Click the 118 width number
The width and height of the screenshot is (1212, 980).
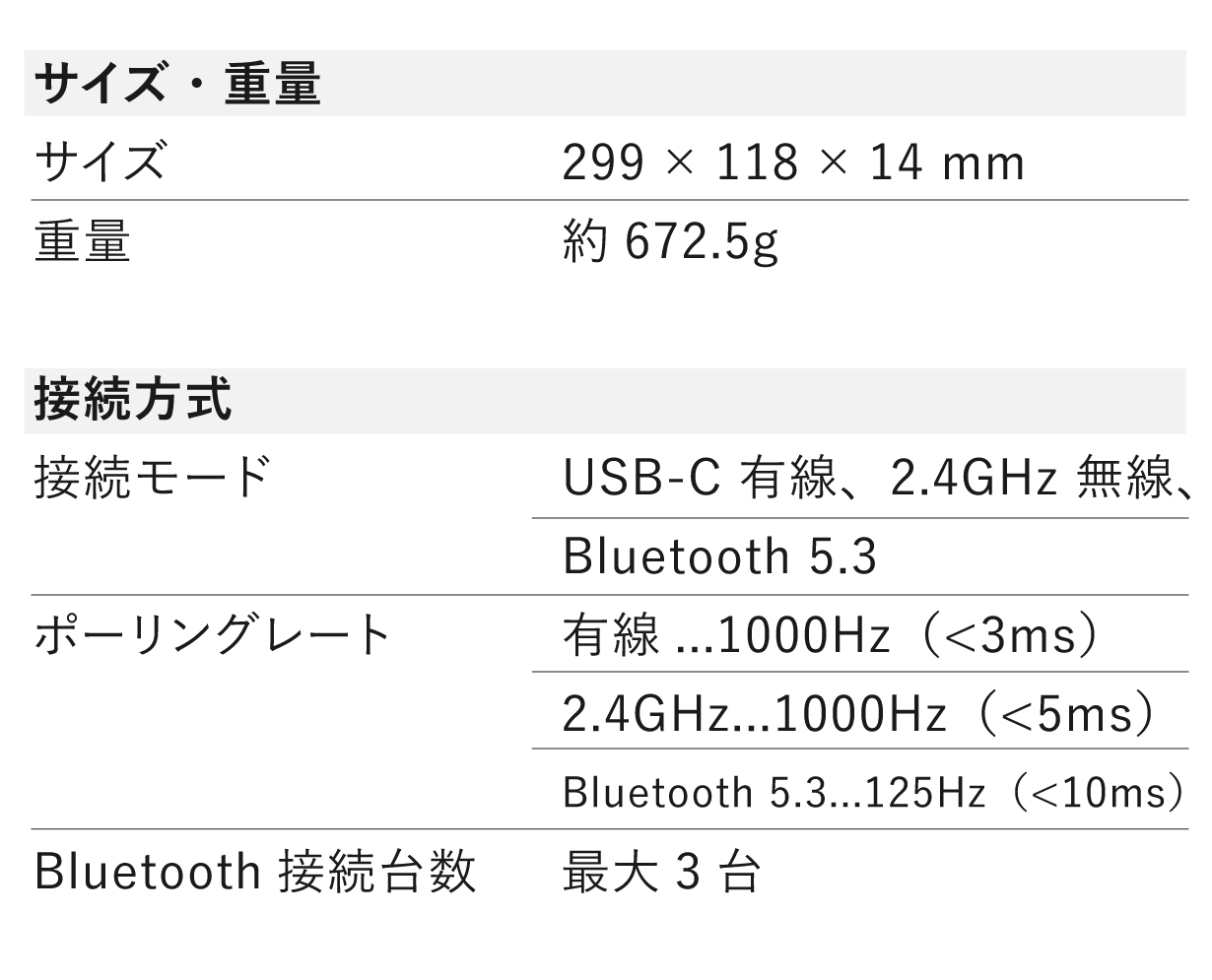(757, 163)
